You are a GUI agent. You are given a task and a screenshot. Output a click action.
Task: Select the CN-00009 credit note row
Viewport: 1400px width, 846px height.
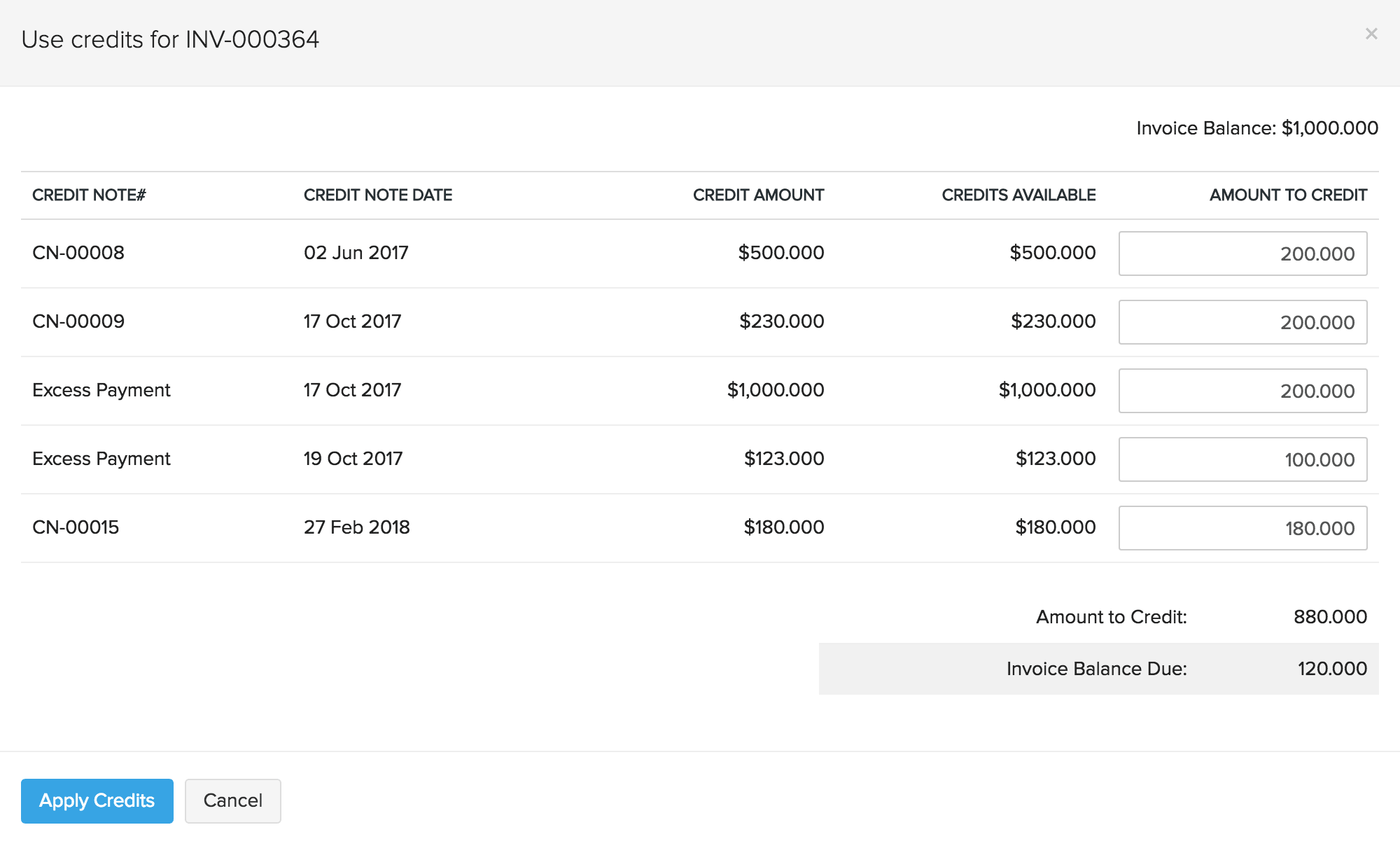tap(78, 321)
